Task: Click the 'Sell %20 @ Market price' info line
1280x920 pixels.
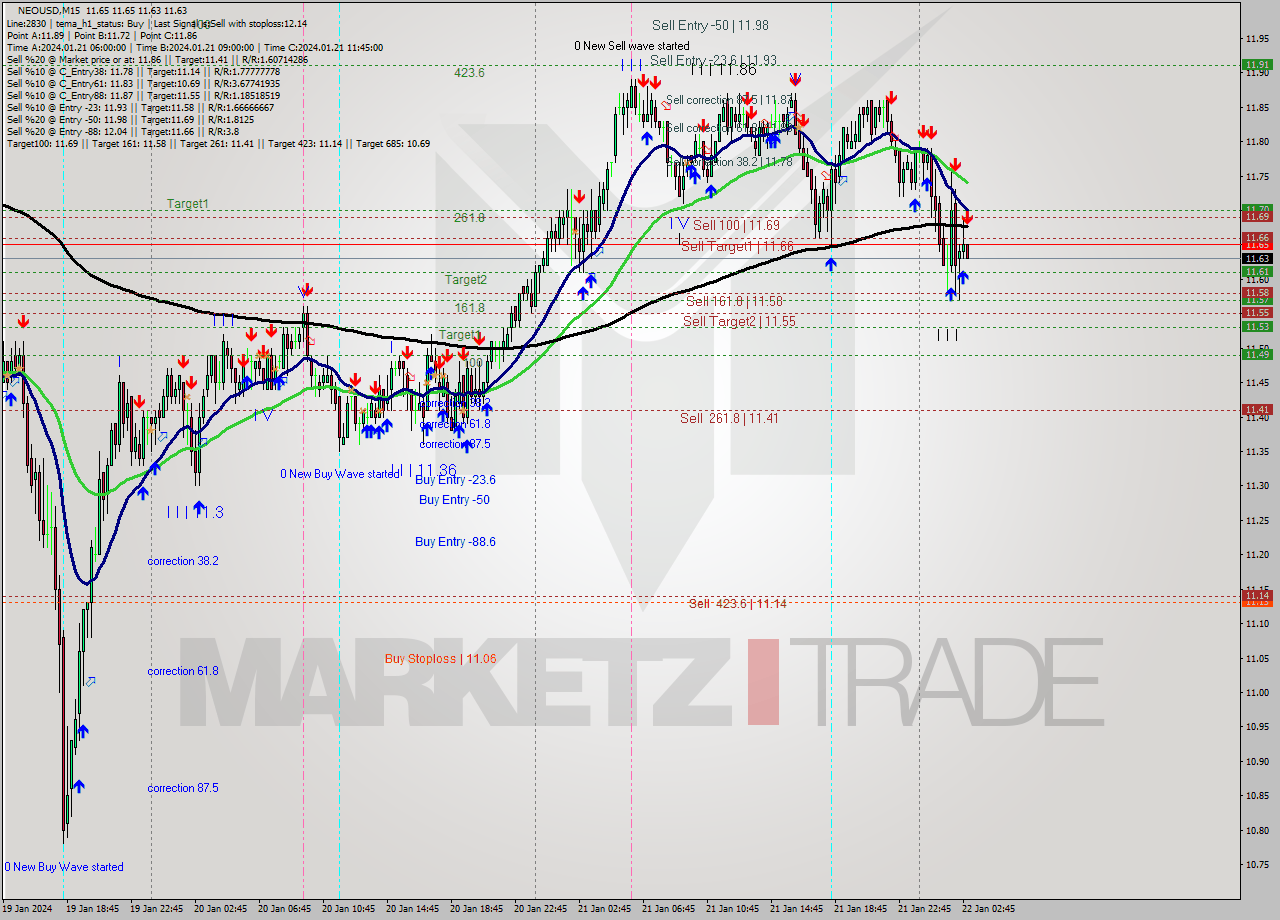Action: [x=157, y=59]
